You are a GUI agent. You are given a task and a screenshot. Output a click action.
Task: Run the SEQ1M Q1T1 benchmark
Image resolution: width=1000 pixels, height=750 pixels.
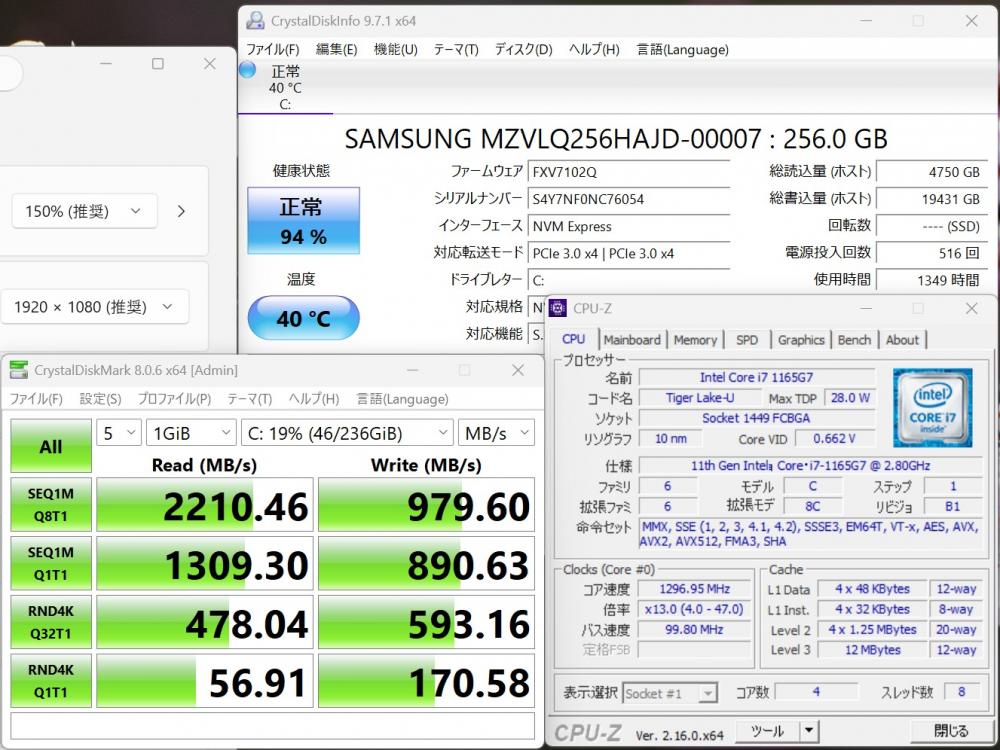(x=51, y=563)
